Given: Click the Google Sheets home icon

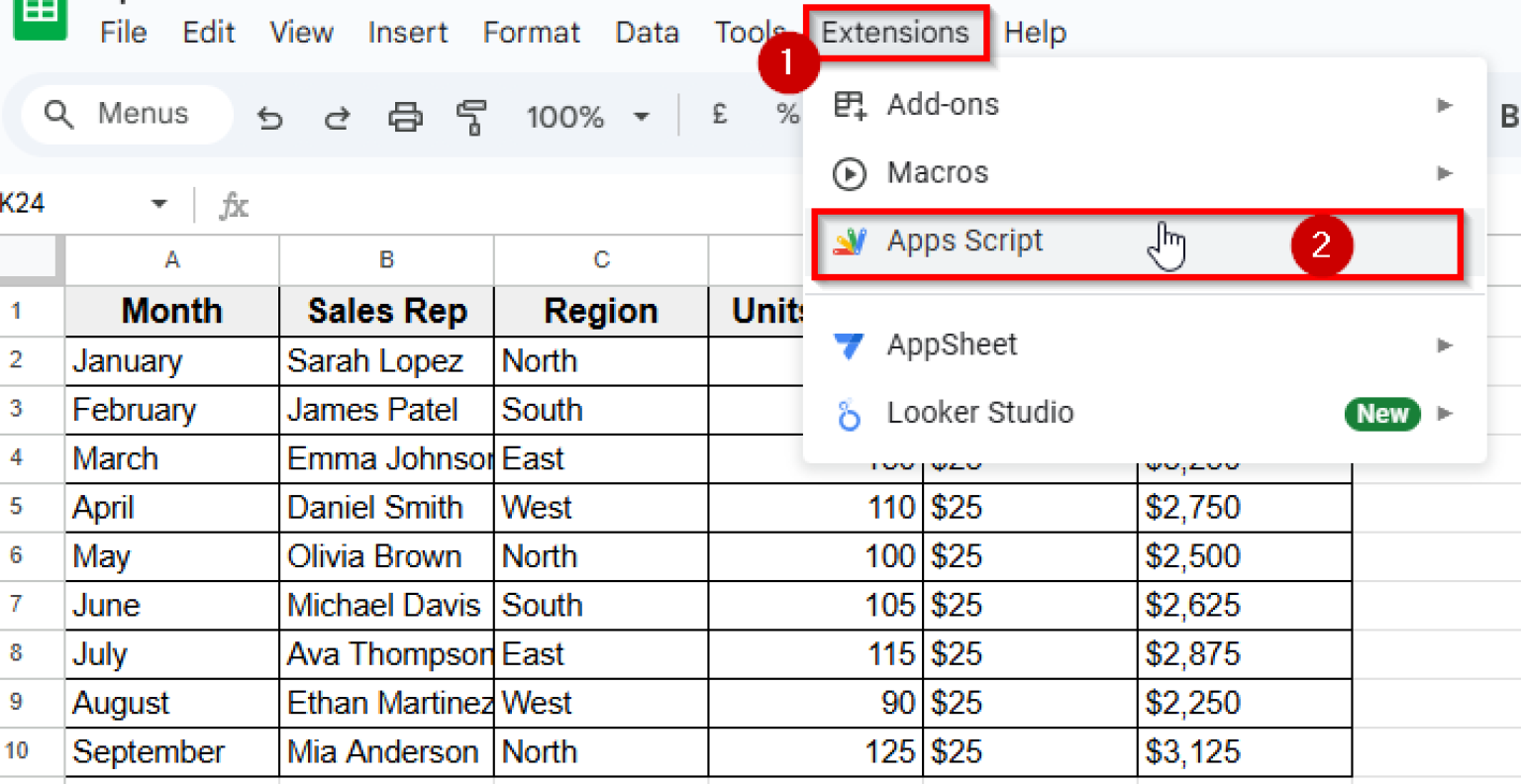Looking at the screenshot, I should 40,15.
